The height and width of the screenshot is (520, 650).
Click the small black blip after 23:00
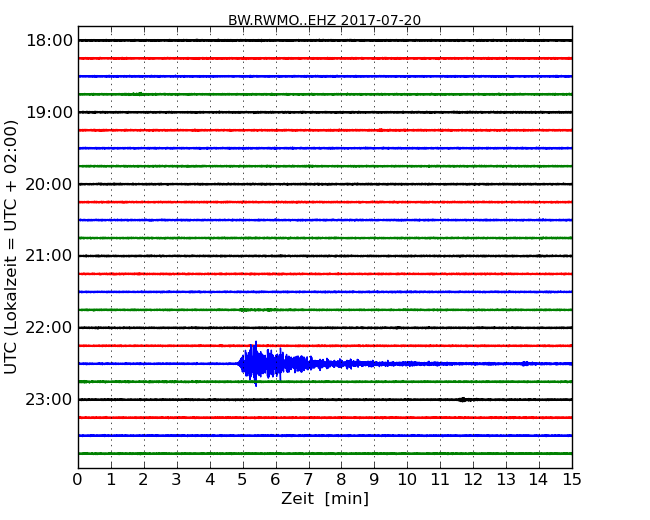pos(462,400)
